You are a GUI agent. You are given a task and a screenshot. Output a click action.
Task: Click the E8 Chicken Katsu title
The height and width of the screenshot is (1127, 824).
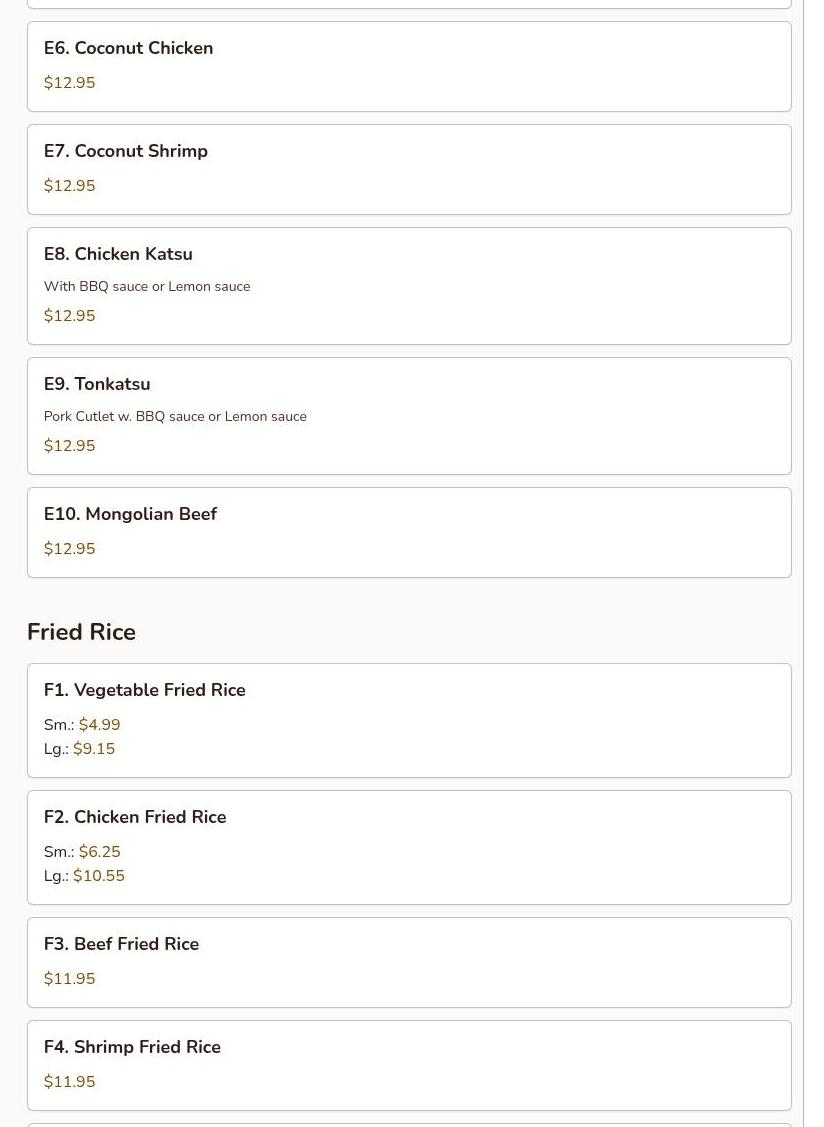coord(118,254)
